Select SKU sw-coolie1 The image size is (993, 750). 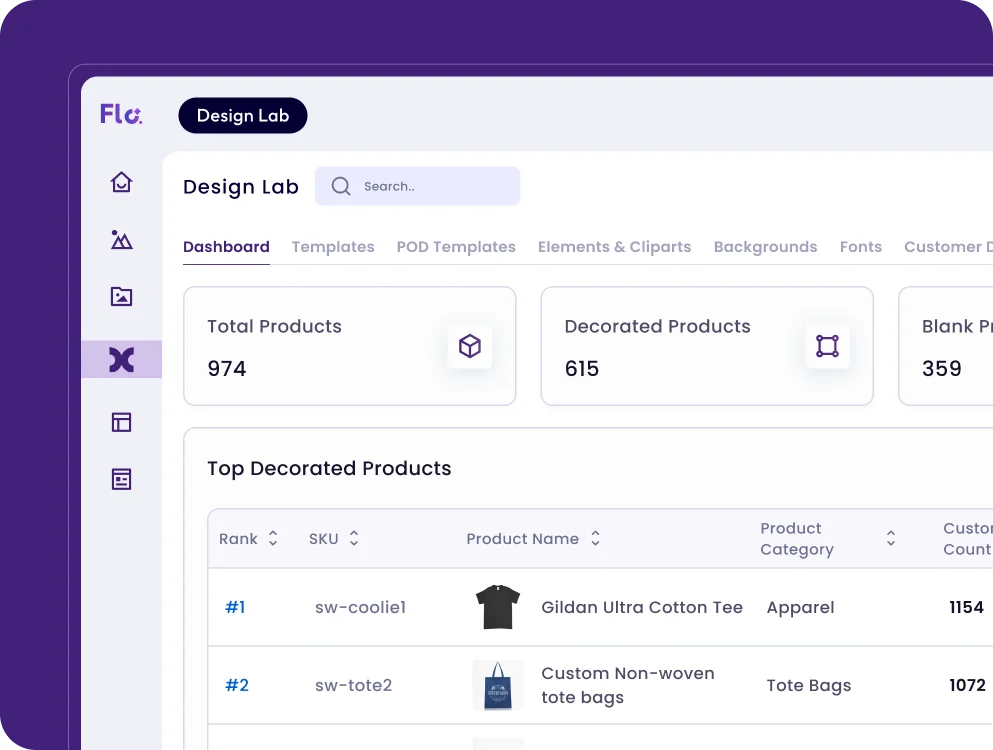point(360,607)
